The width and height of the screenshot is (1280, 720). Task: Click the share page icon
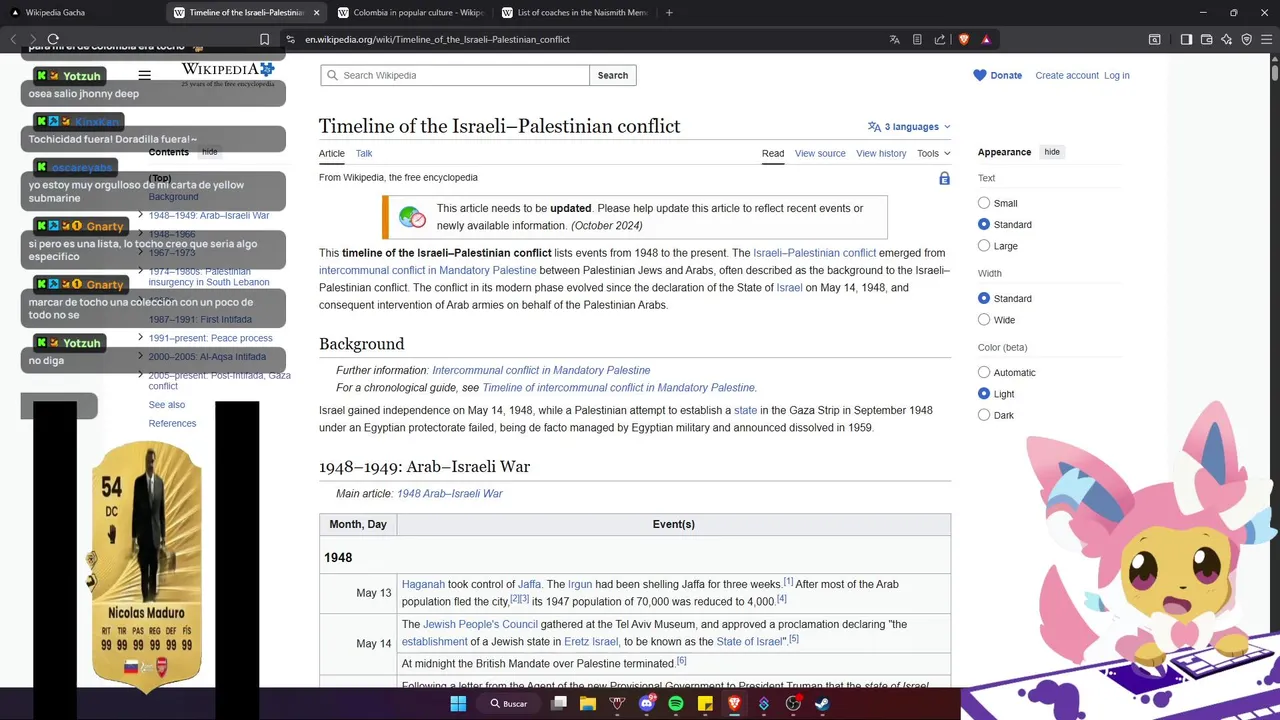click(x=940, y=39)
